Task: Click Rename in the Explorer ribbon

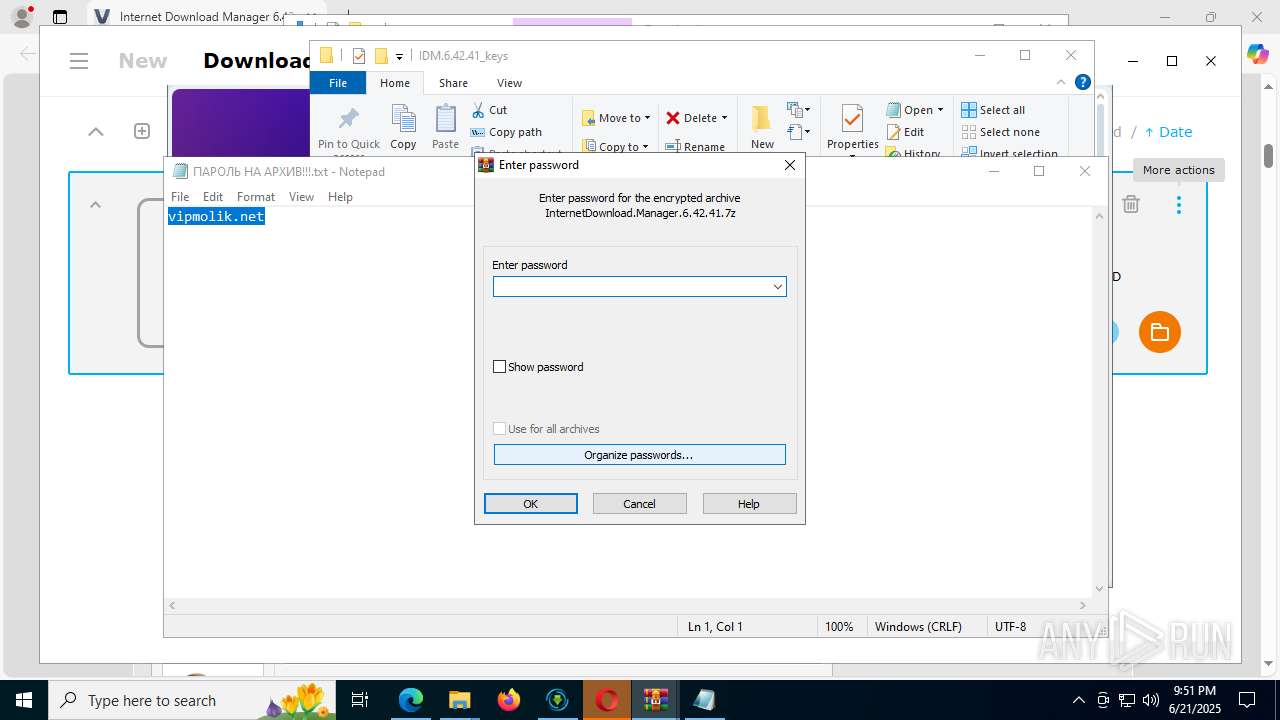Action: coord(696,146)
